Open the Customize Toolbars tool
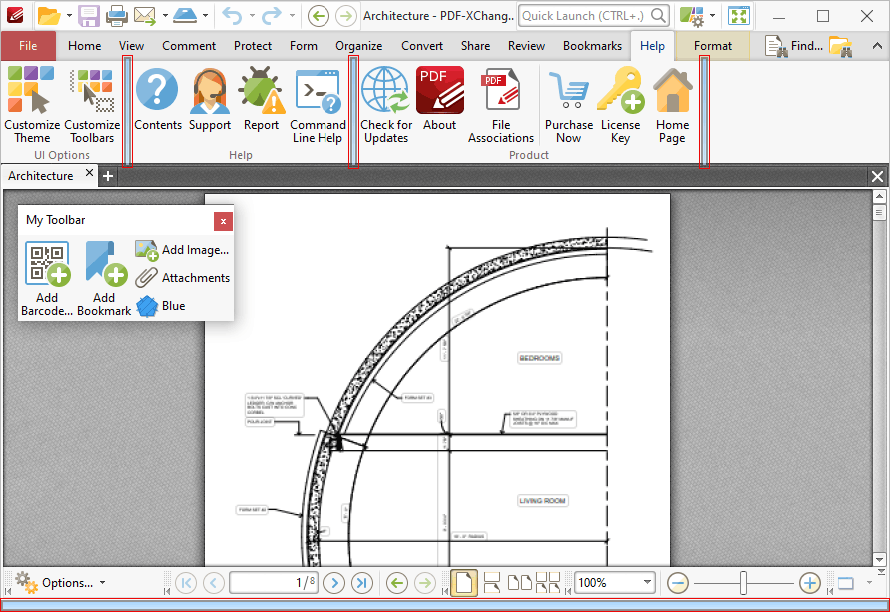The height and width of the screenshot is (612, 890). pos(92,105)
